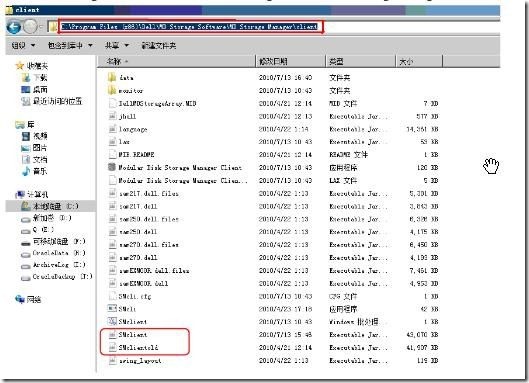
Task: Open the 包含到库中 dropdown
Action: point(70,45)
